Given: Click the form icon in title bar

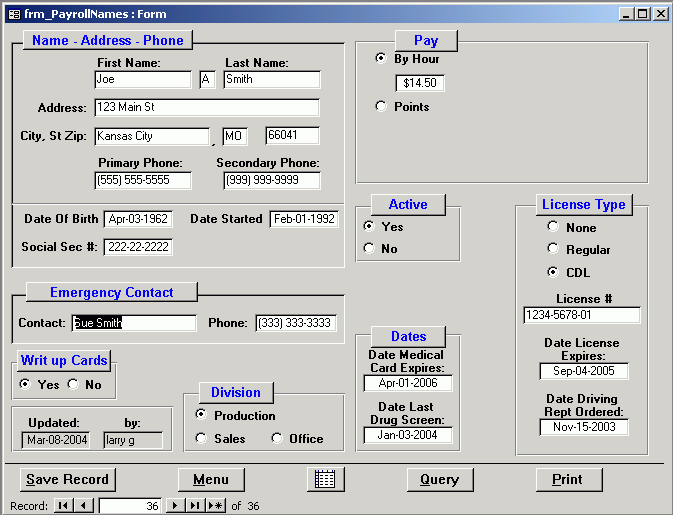Looking at the screenshot, I should point(13,14).
